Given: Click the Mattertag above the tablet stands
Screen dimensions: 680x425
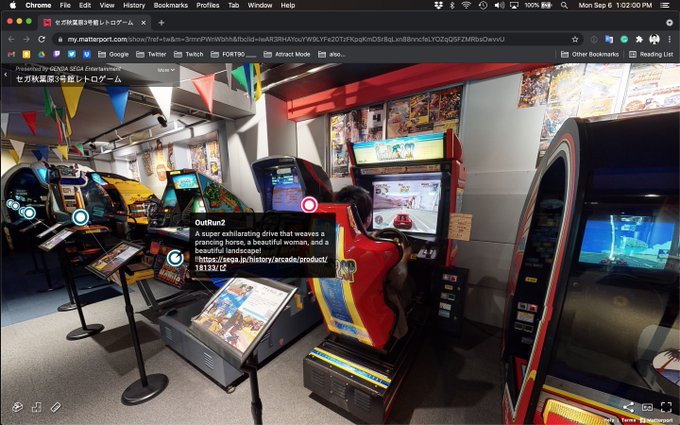Looking at the screenshot, I should [x=80, y=217].
